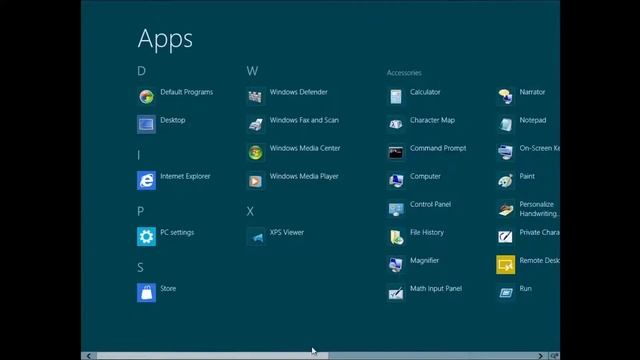The image size is (640, 360).
Task: Click the scrollbar left arrow
Action: (x=89, y=356)
